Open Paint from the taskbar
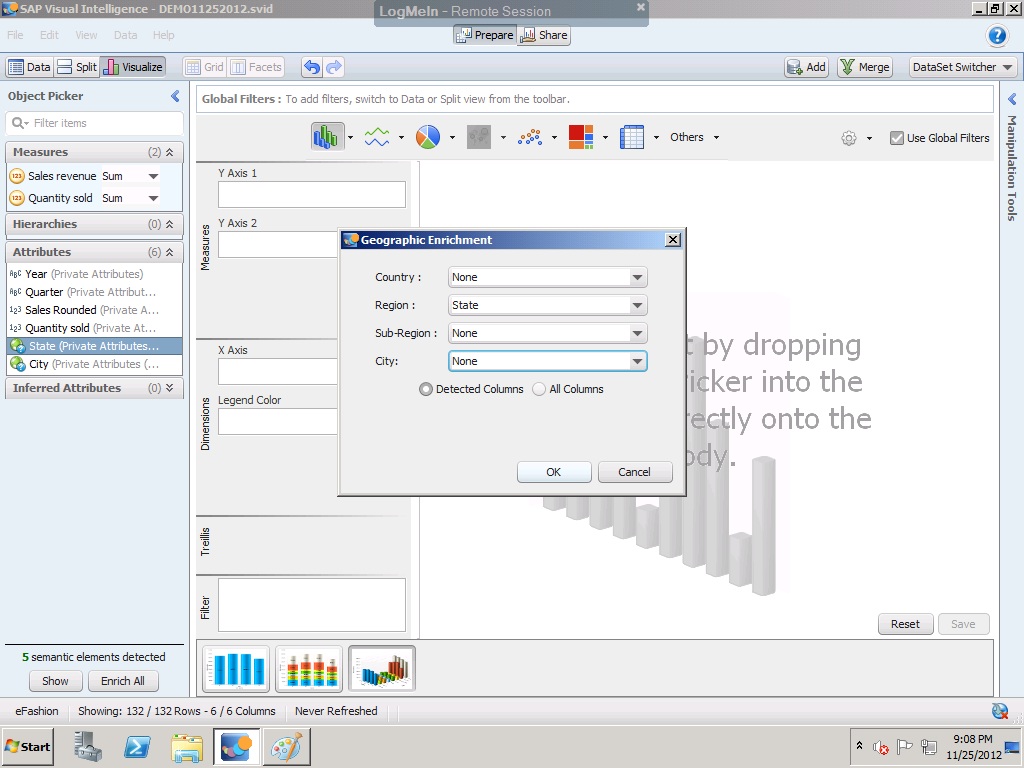Viewport: 1024px width, 768px height. click(x=286, y=747)
